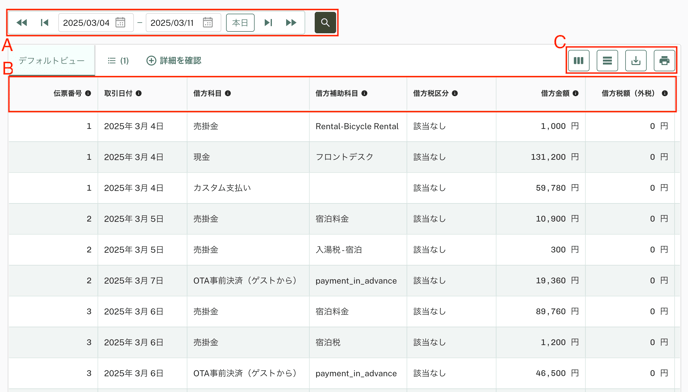Sort by 借方科目 column header
Viewport: 688px width, 392px height.
tap(207, 93)
